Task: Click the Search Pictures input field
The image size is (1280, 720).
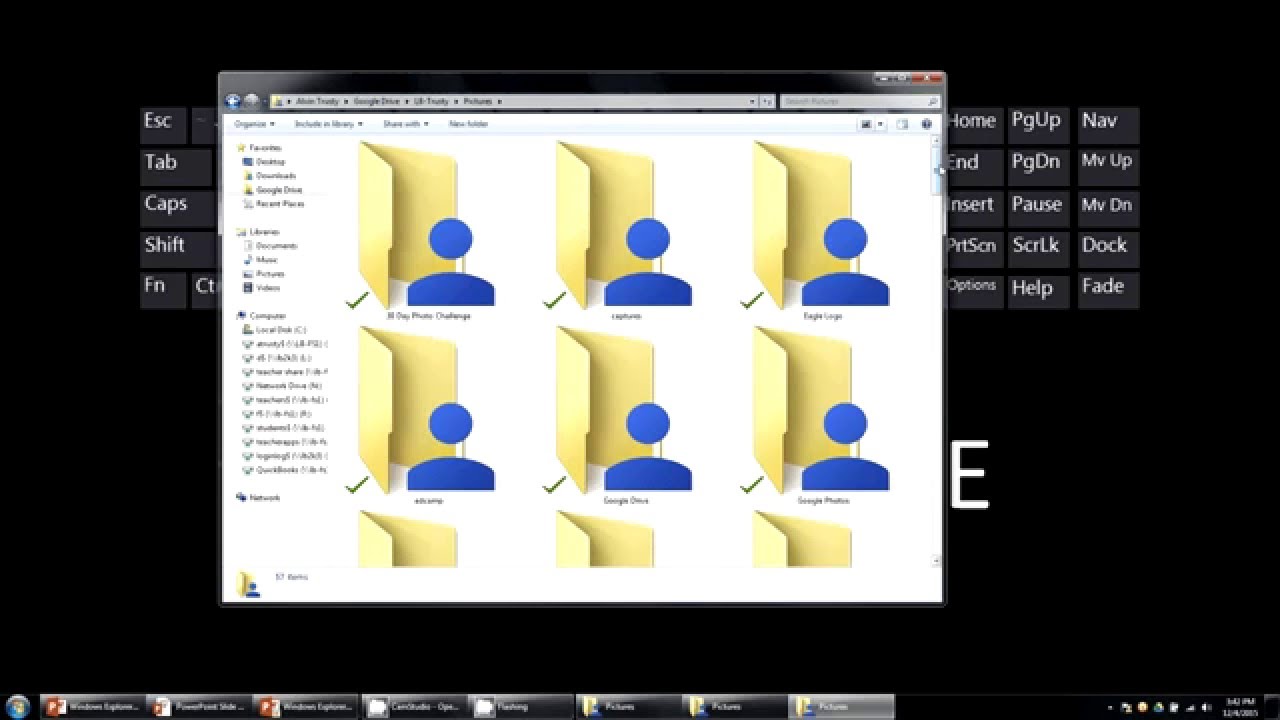Action: tap(859, 101)
